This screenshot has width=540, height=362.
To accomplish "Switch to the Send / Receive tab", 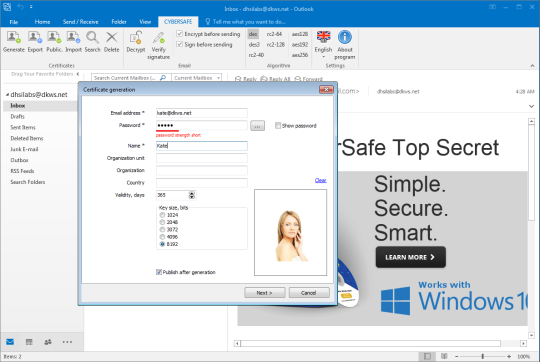I will pyautogui.click(x=81, y=22).
